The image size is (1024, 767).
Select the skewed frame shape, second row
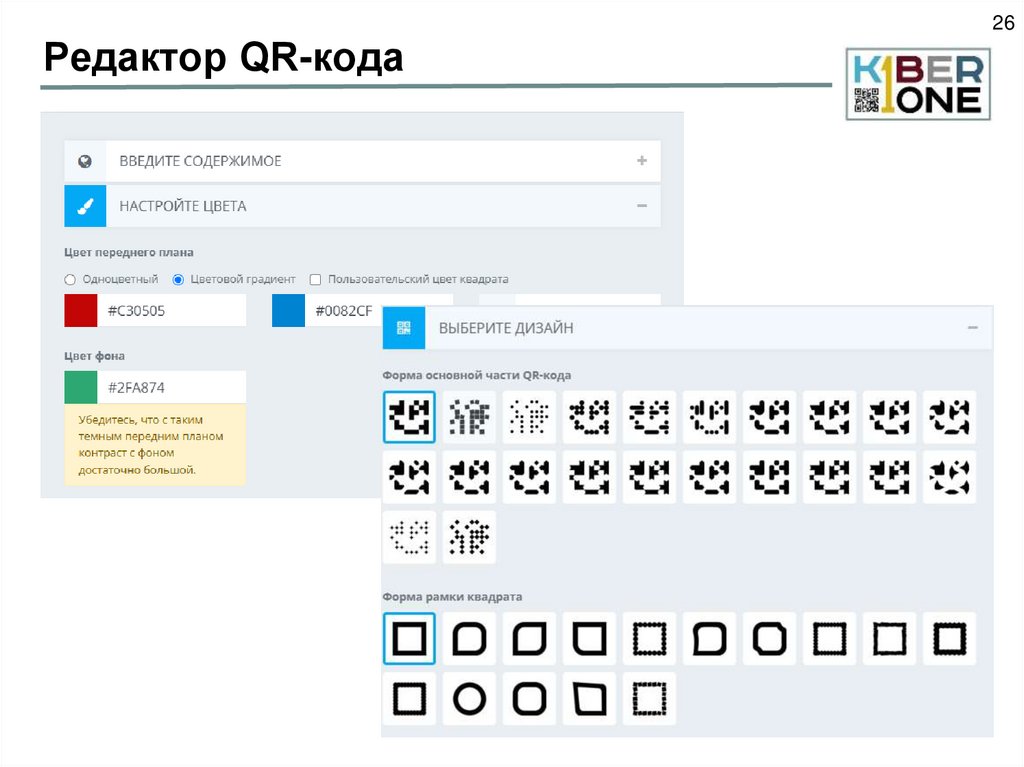pyautogui.click(x=590, y=698)
